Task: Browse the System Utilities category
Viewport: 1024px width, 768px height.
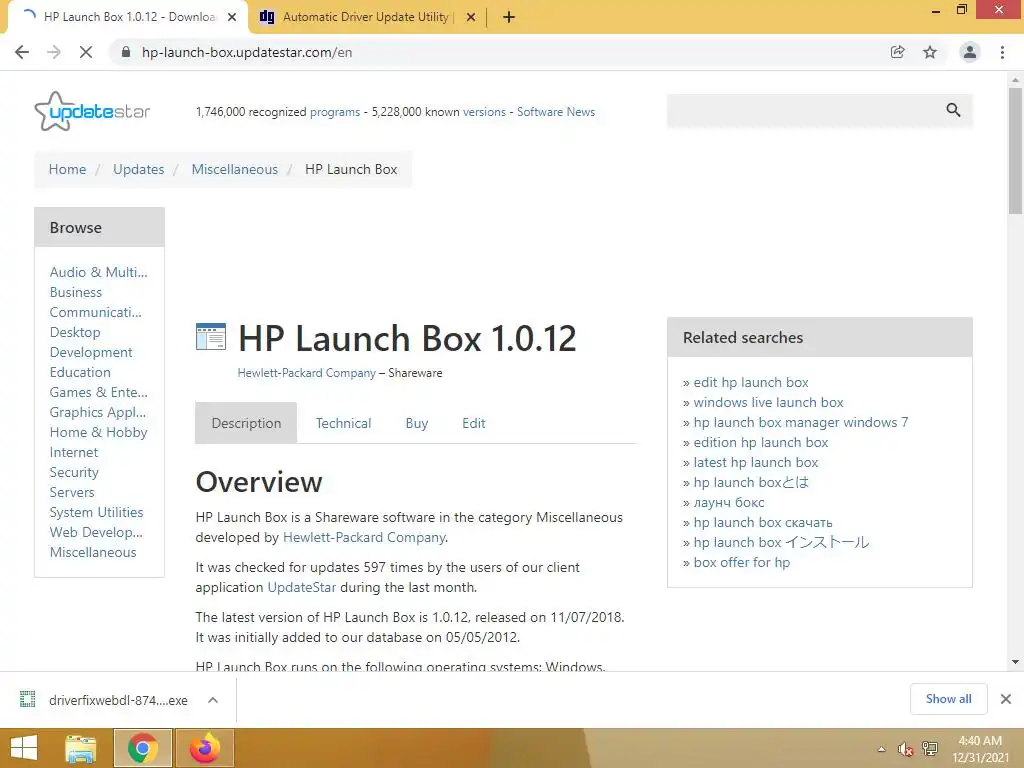Action: click(x=96, y=513)
